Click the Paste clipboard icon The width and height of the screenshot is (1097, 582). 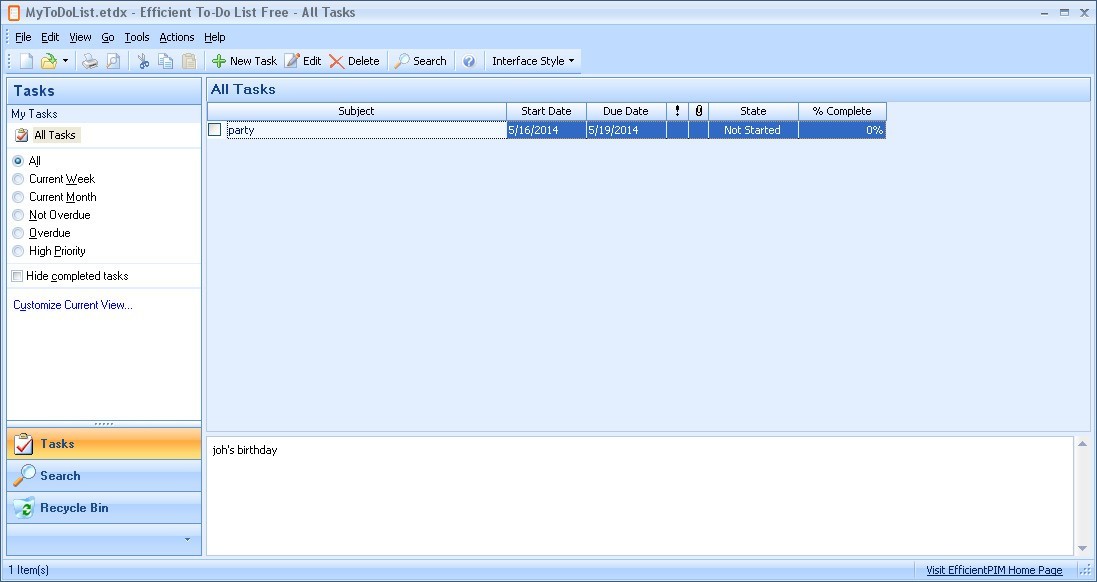coord(188,60)
